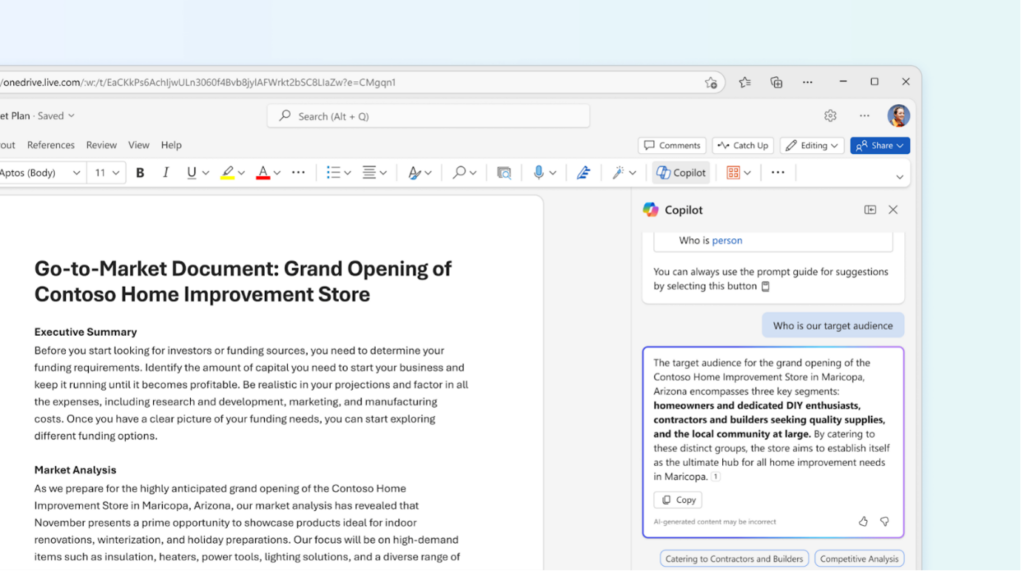Toggle underline formatting
This screenshot has width=1024, height=574.
click(191, 173)
